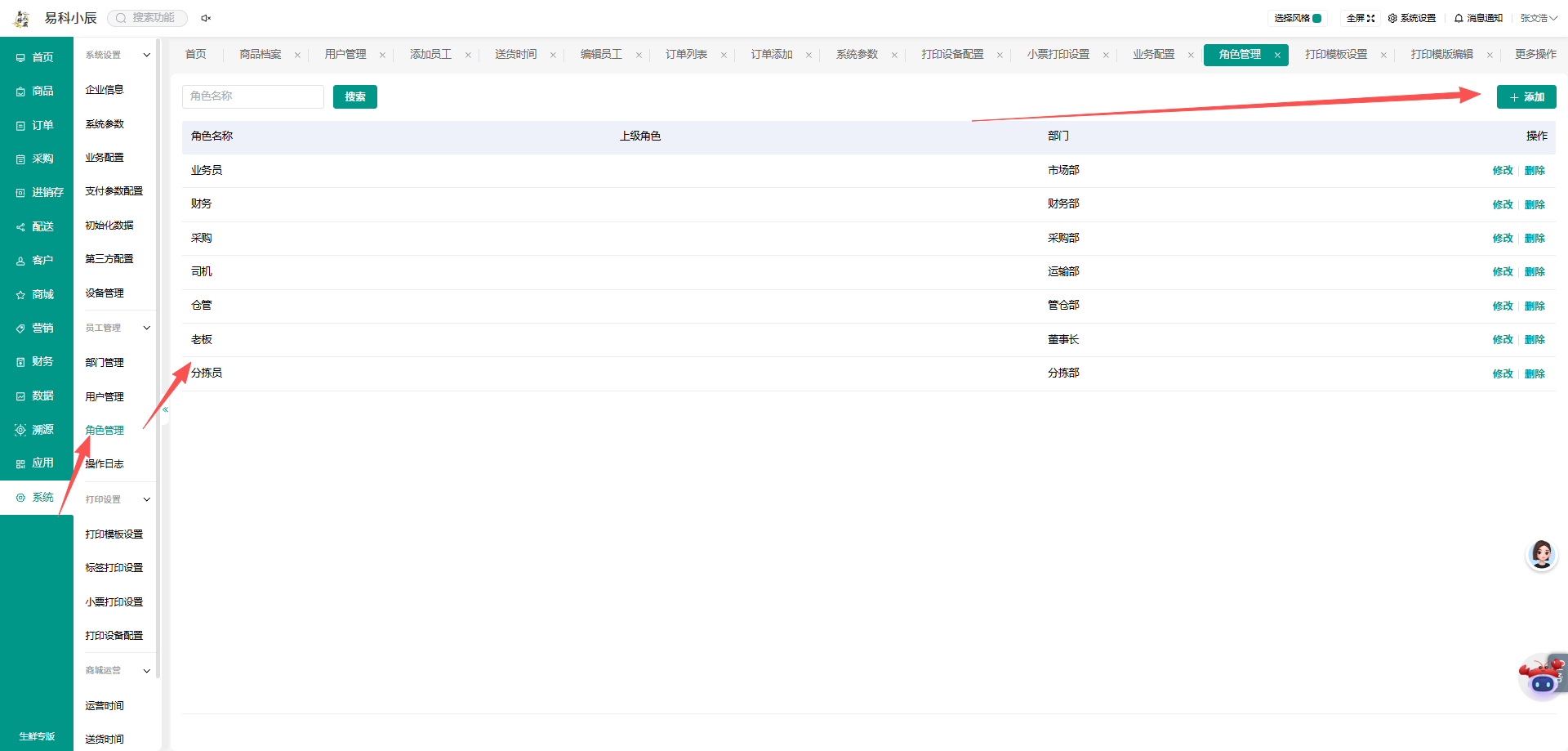Open the 订单 module icon

[x=20, y=126]
